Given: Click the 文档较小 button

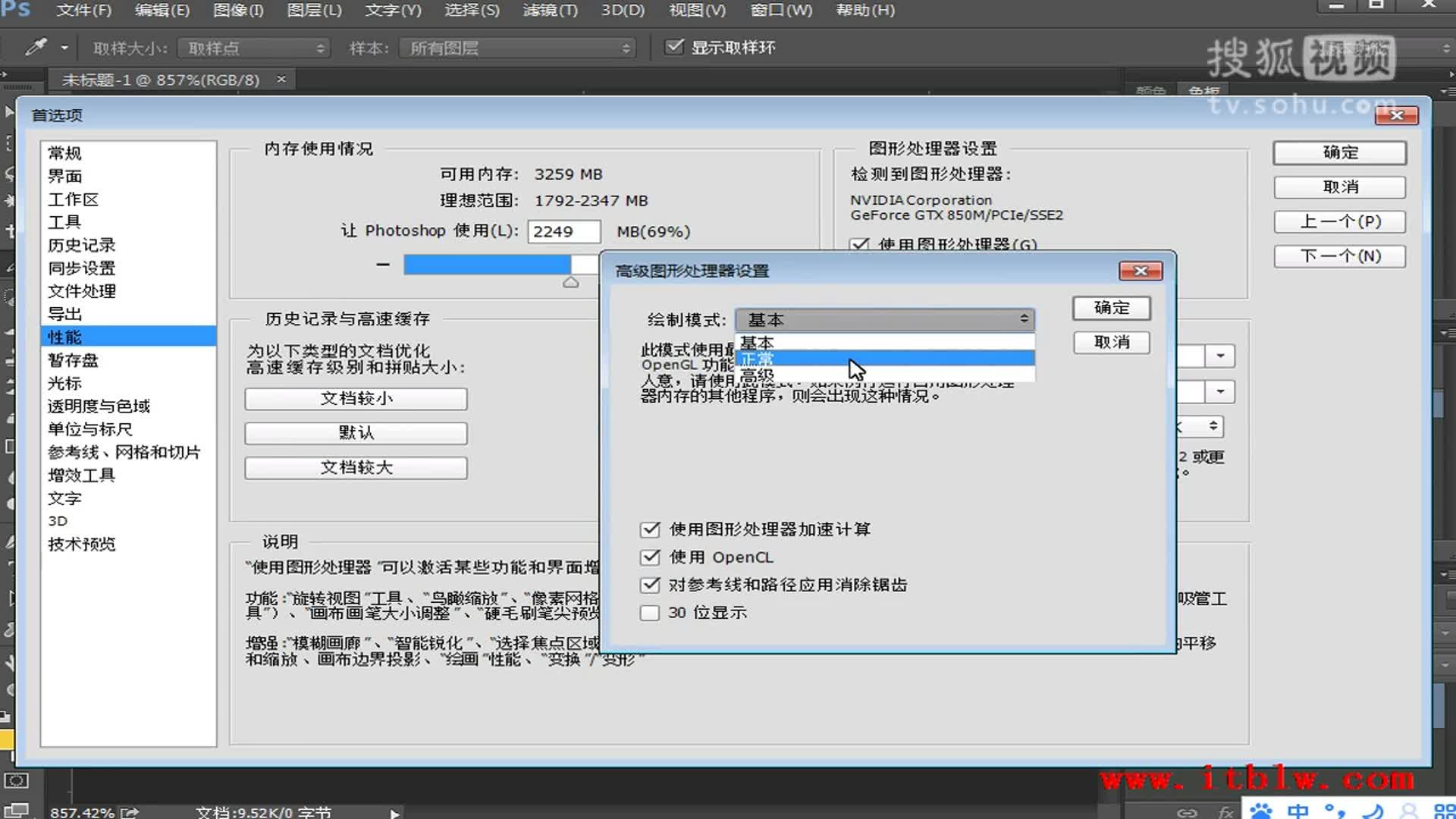Looking at the screenshot, I should (x=356, y=399).
